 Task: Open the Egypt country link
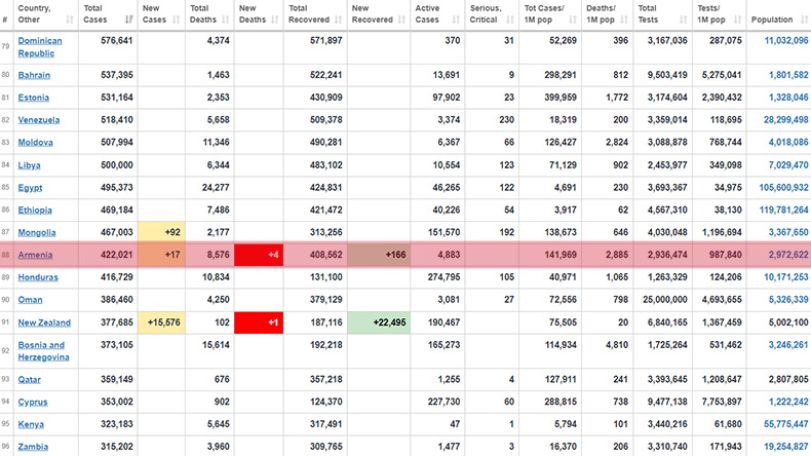30,188
